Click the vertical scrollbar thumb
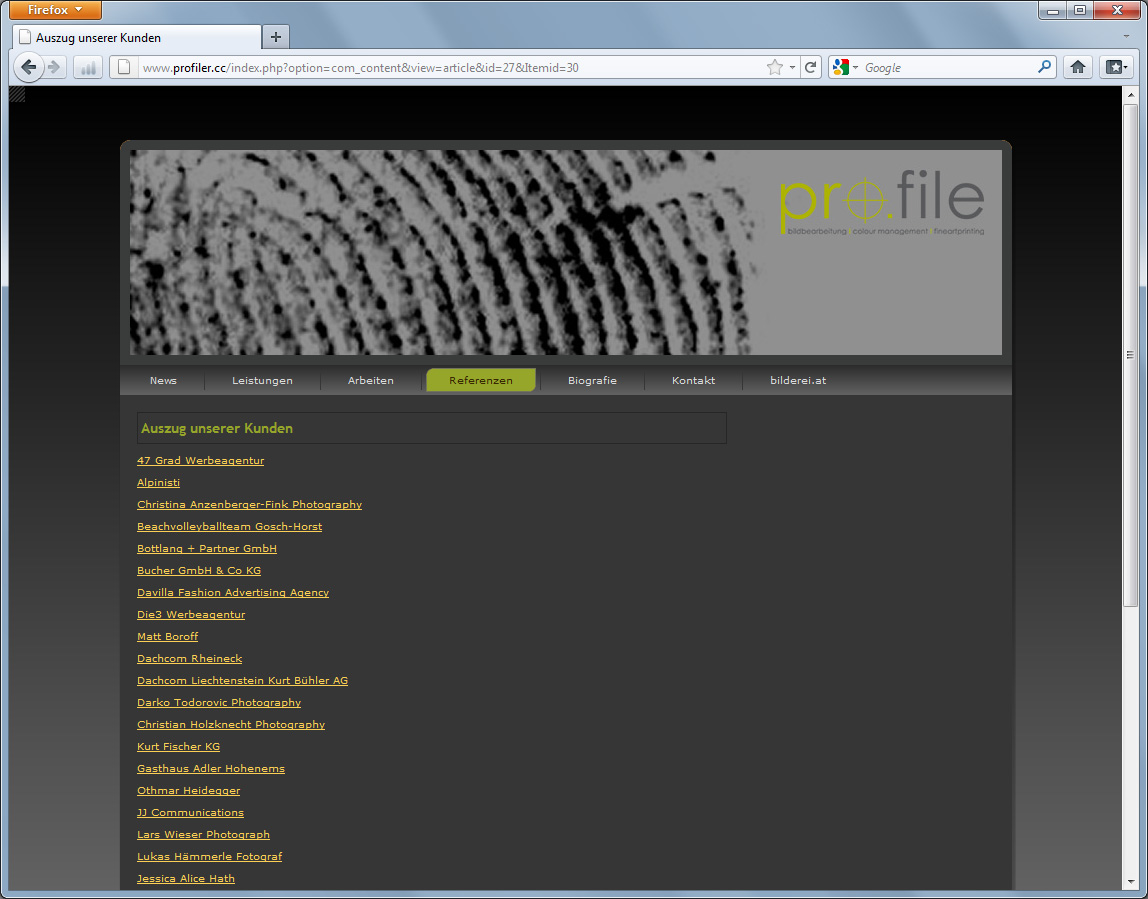Image resolution: width=1148 pixels, height=899 pixels. click(x=1130, y=354)
